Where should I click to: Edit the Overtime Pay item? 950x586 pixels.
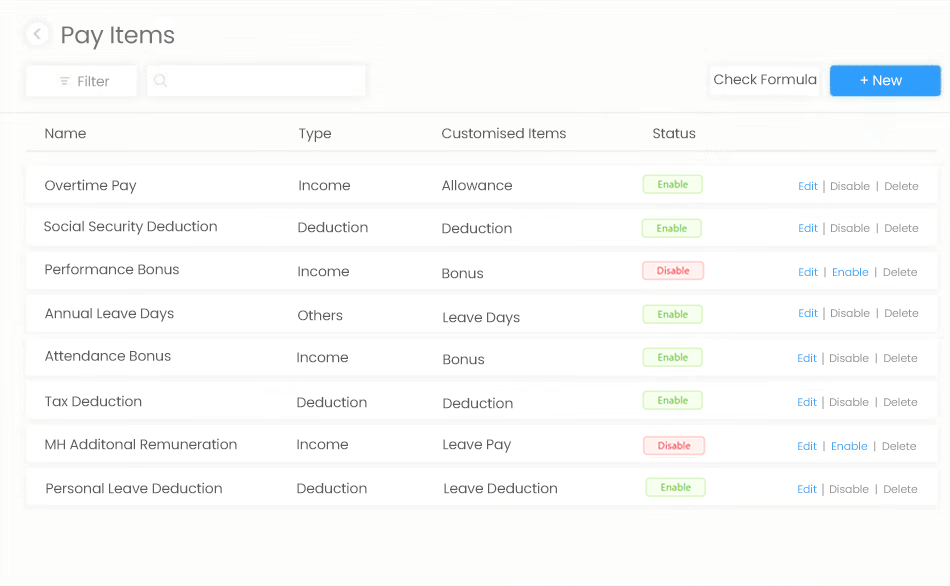coord(808,186)
